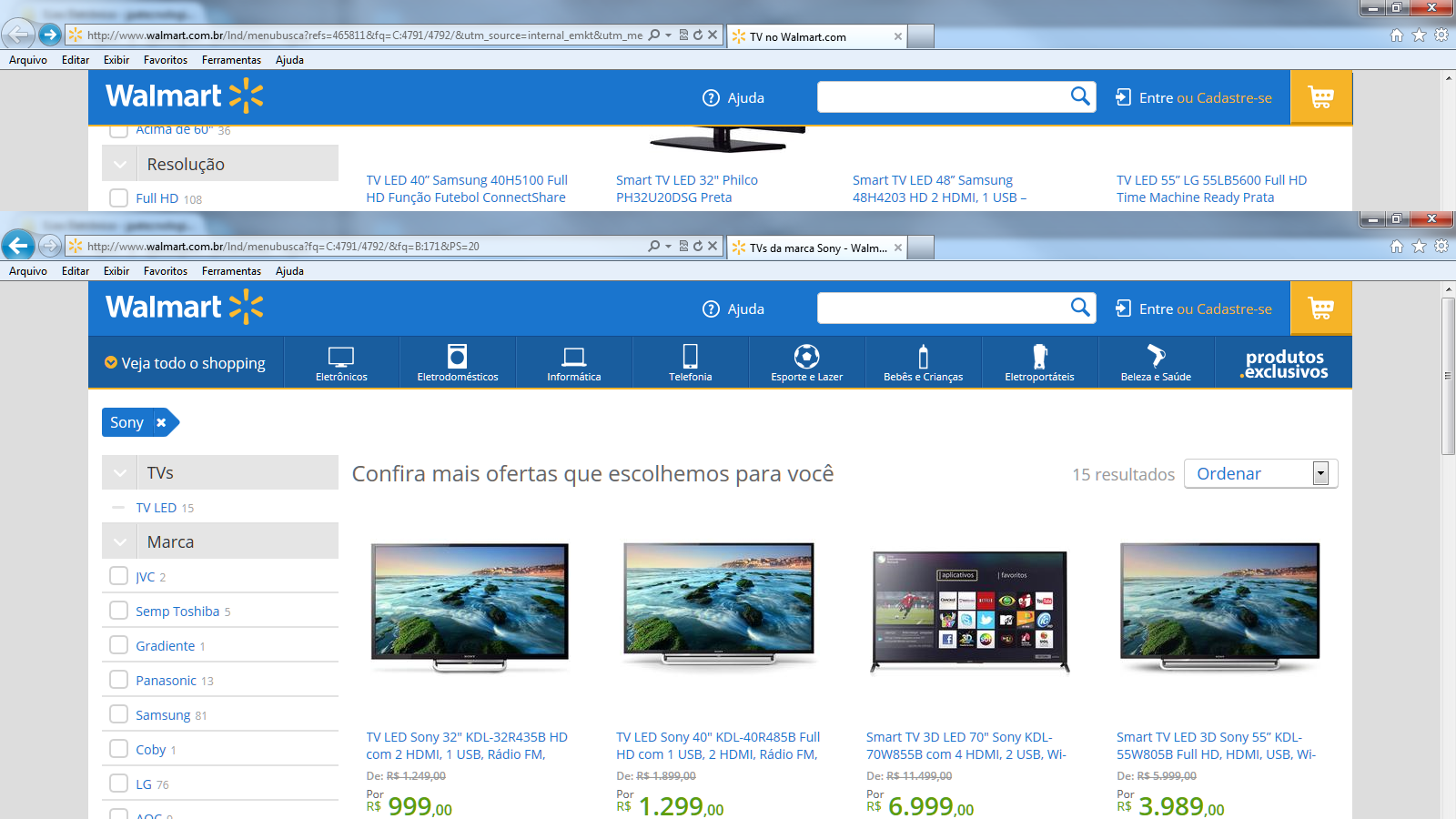Close the TV no Walmart.com tab
Image resolution: width=1456 pixels, height=819 pixels.
click(898, 36)
